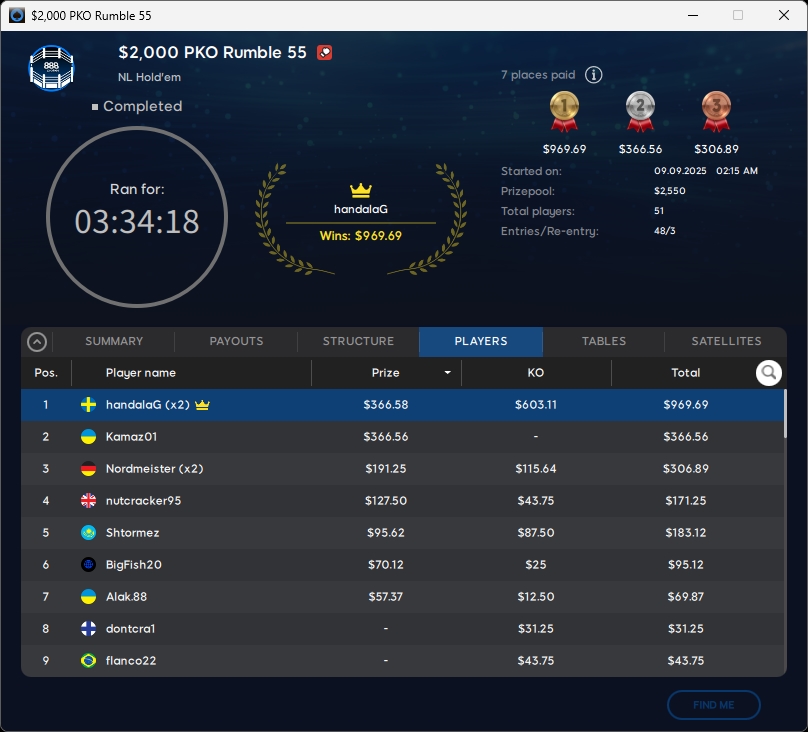Sort by the KO column header
Screen dimensions: 808x732
(x=535, y=373)
